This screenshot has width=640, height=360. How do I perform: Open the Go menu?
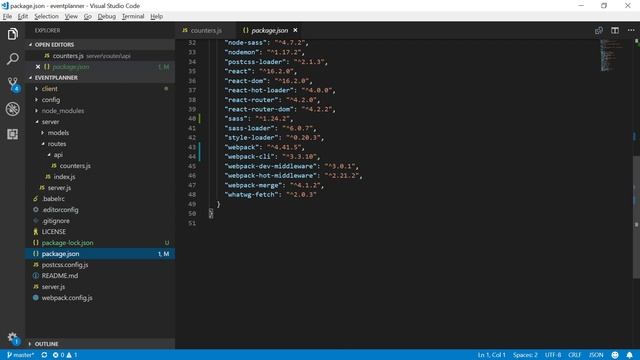[x=87, y=16]
